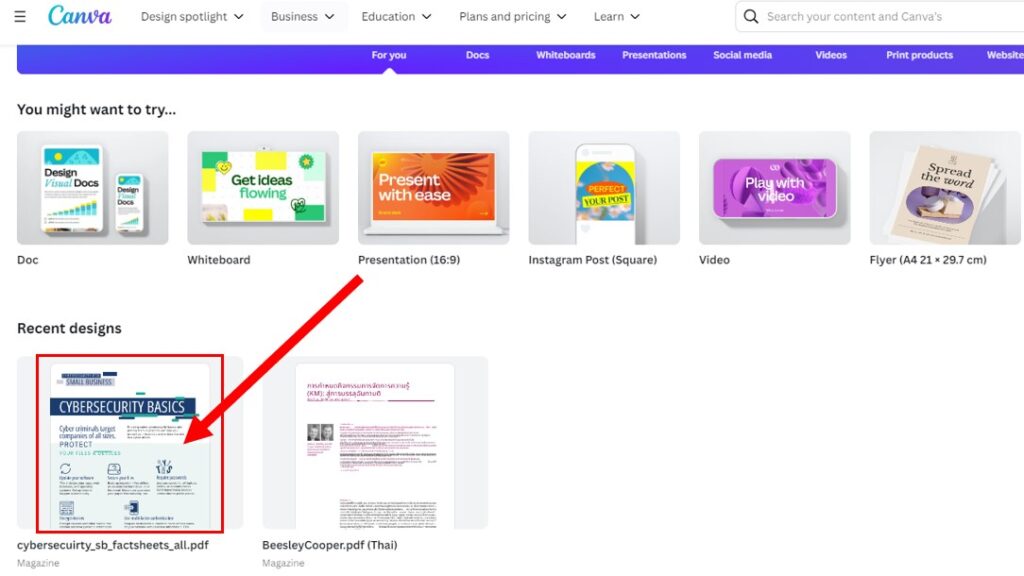This screenshot has height=576, width=1024.
Task: Switch to the Videos tab
Action: 830,55
